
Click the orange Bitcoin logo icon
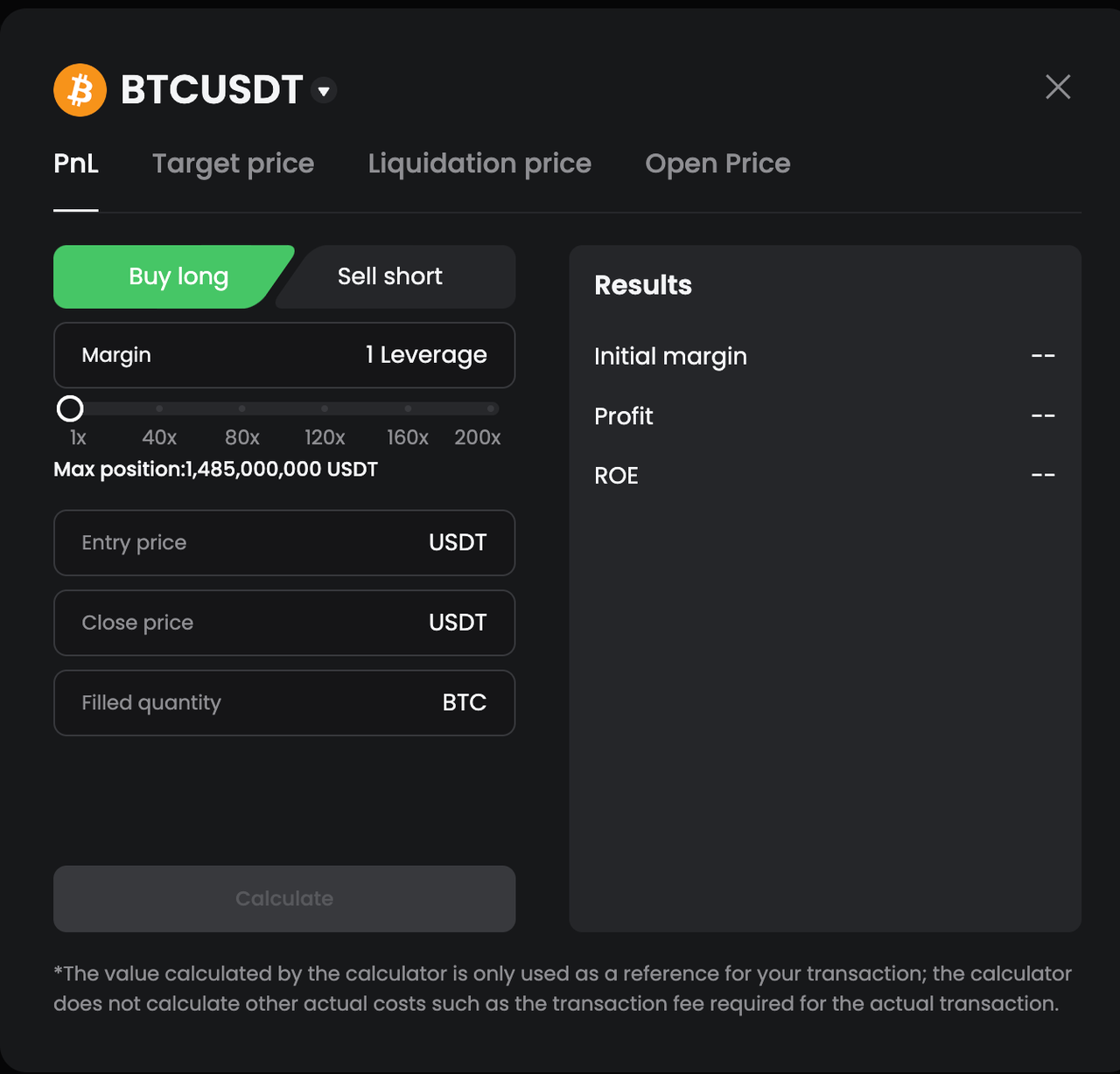tap(80, 90)
